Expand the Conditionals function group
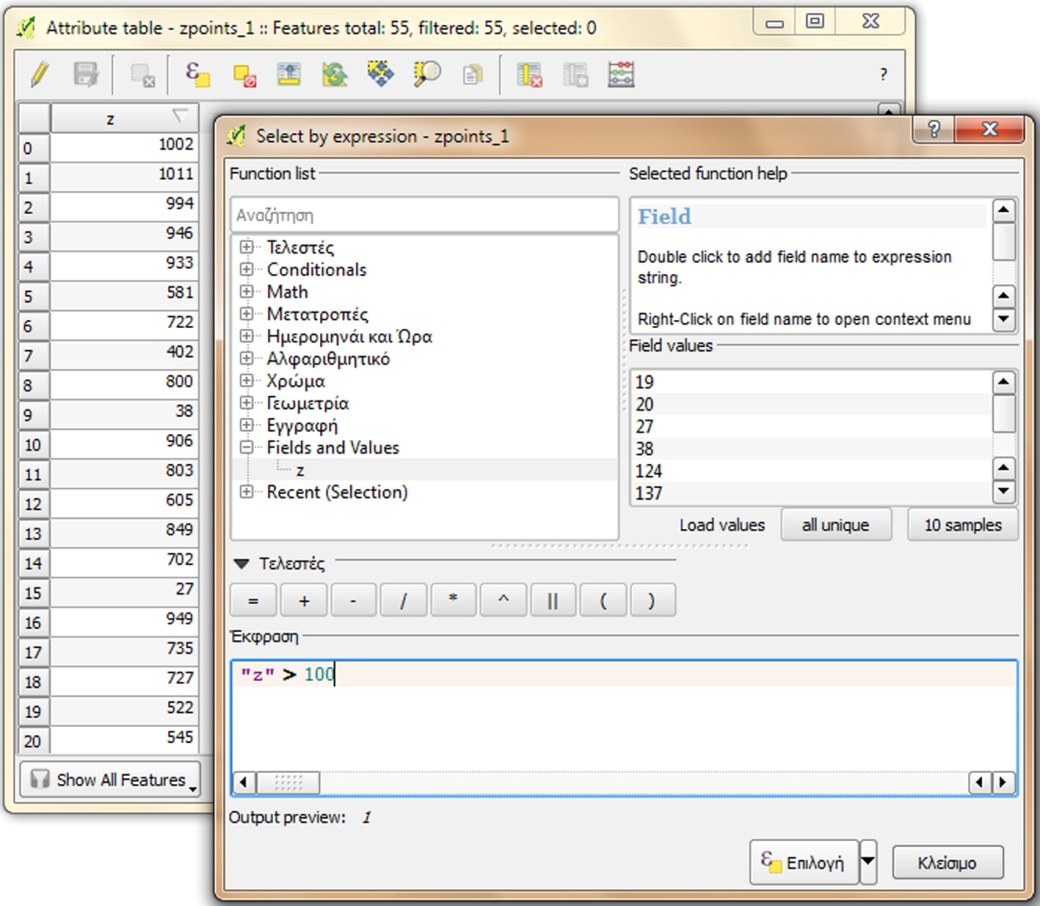The image size is (1040, 906). tap(246, 269)
